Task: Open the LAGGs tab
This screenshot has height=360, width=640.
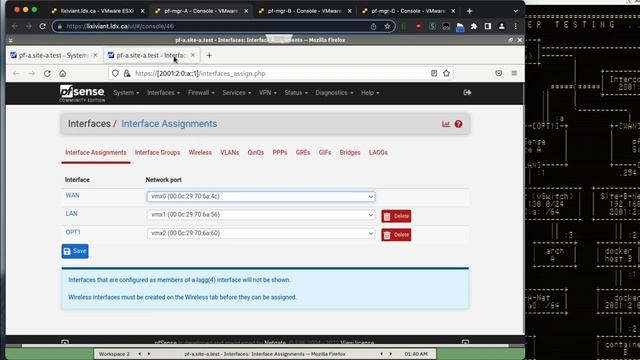Action: (x=378, y=153)
